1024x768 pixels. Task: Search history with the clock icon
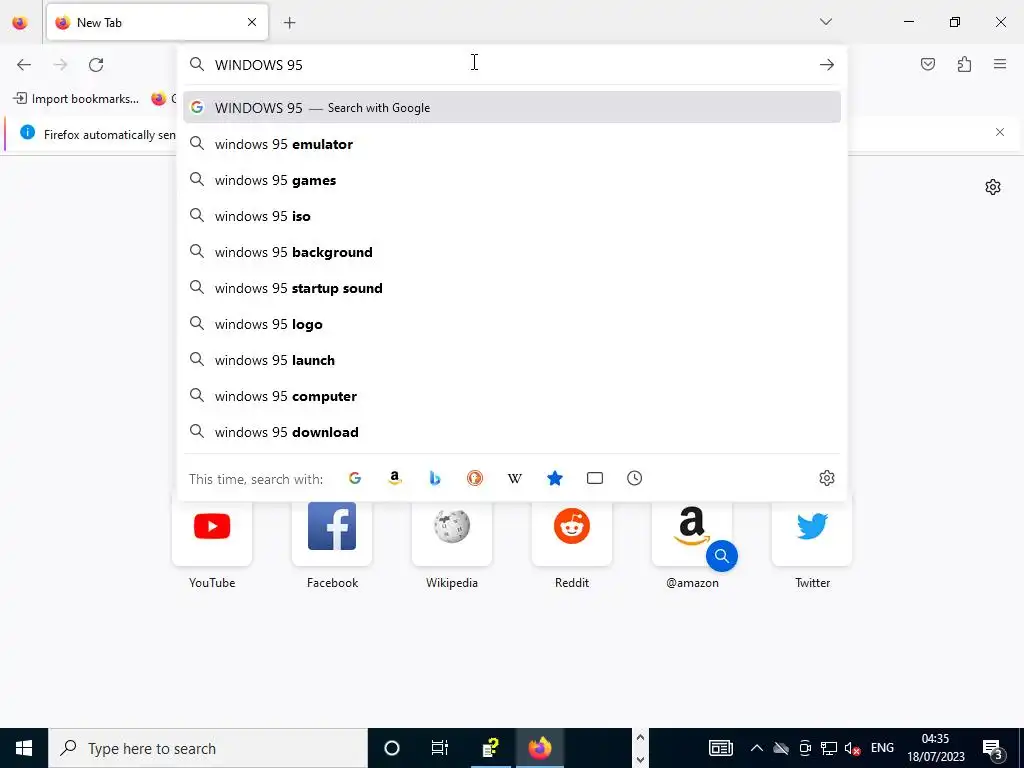(635, 478)
